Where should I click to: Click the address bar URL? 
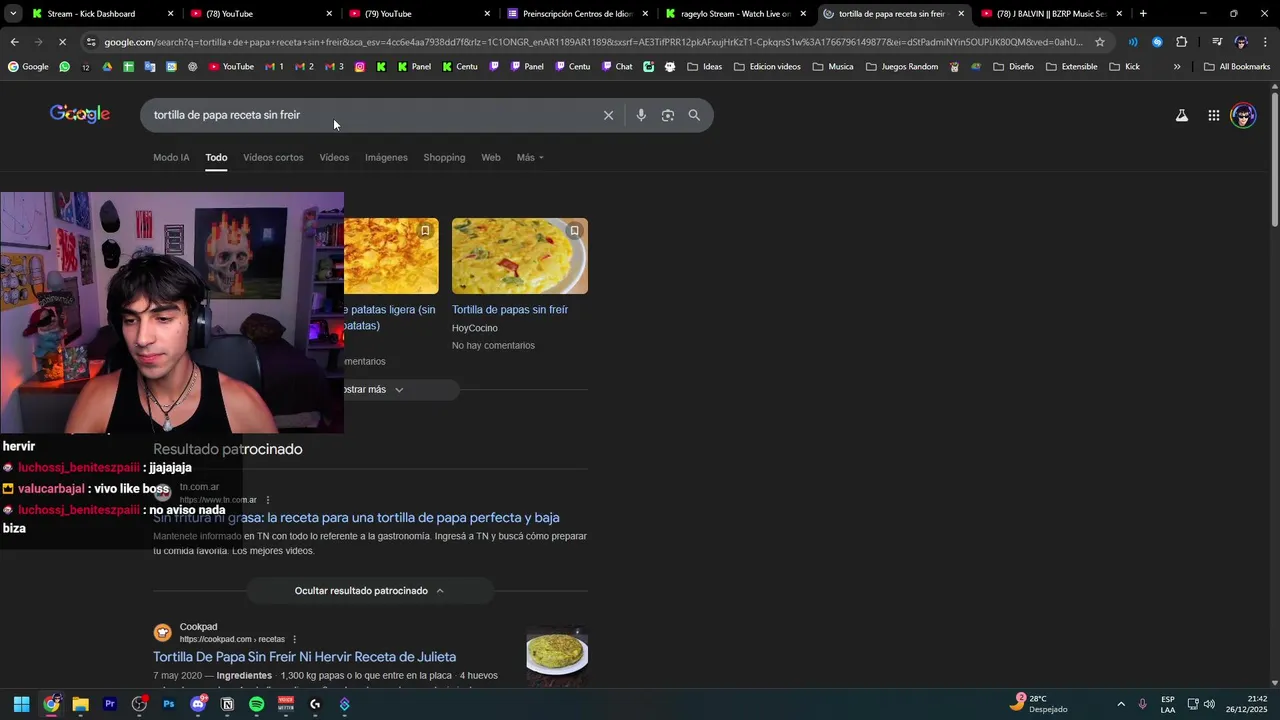point(593,42)
